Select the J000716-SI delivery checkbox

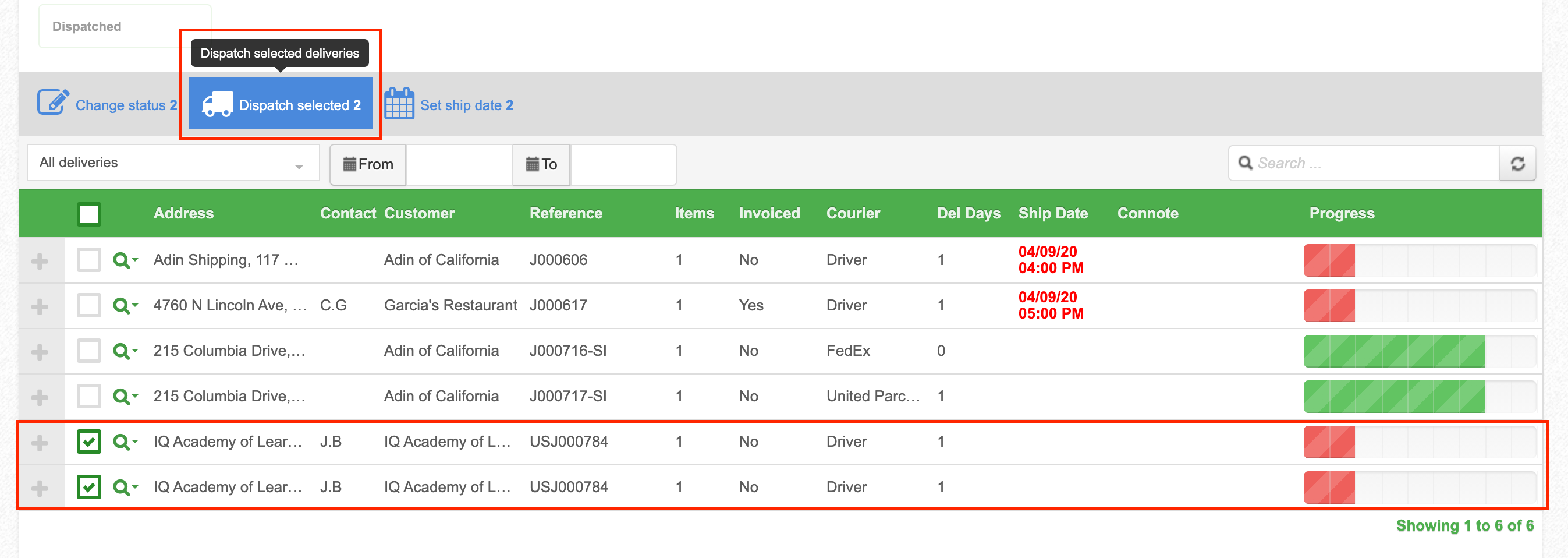(89, 351)
